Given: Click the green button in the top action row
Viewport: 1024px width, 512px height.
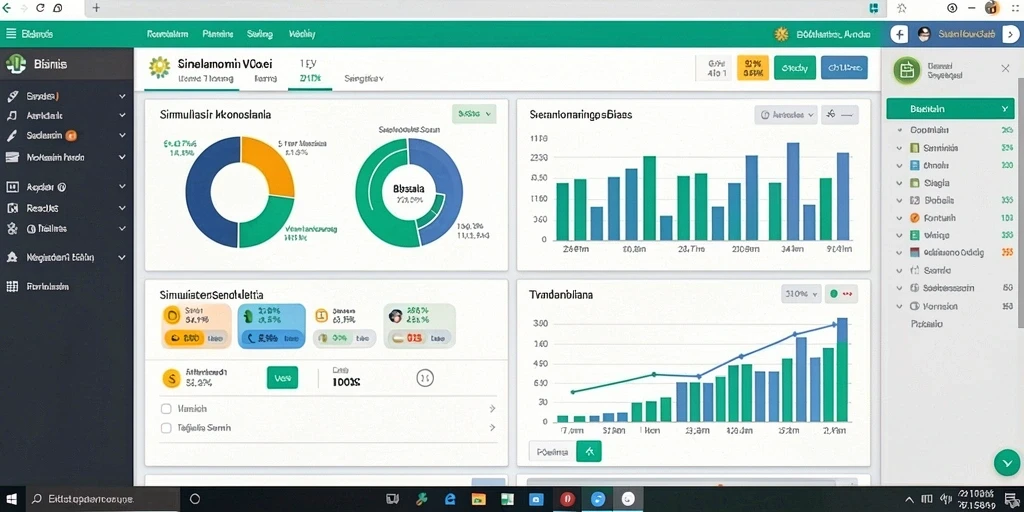Looking at the screenshot, I should [x=795, y=67].
